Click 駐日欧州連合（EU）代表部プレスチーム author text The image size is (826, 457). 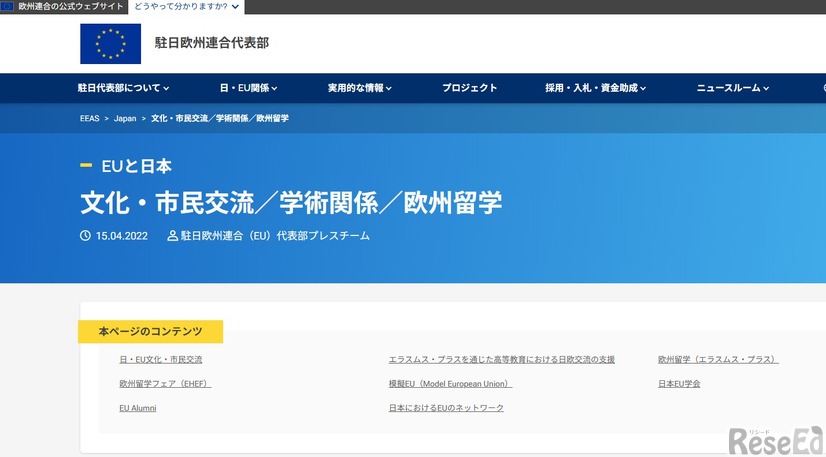coord(275,236)
